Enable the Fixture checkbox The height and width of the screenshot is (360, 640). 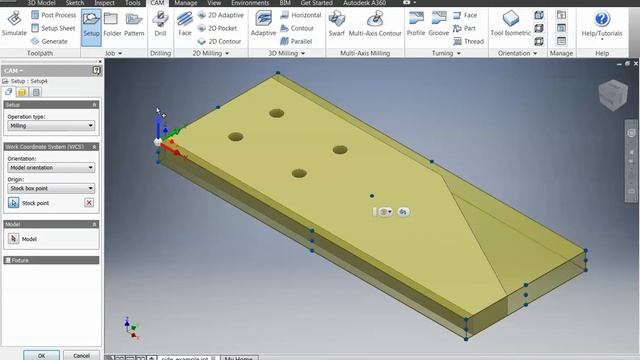[x=8, y=260]
